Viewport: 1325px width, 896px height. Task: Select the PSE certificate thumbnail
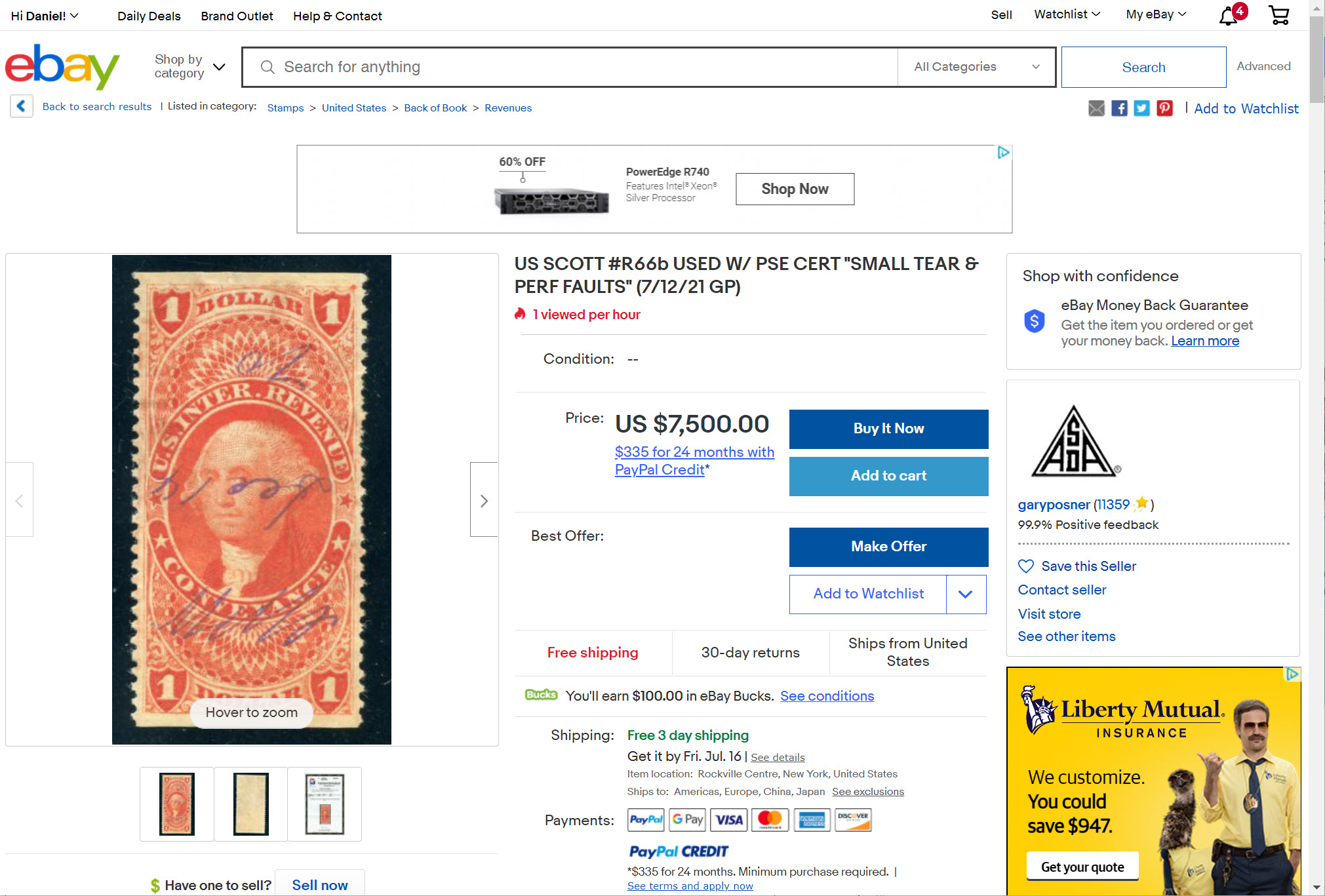325,804
